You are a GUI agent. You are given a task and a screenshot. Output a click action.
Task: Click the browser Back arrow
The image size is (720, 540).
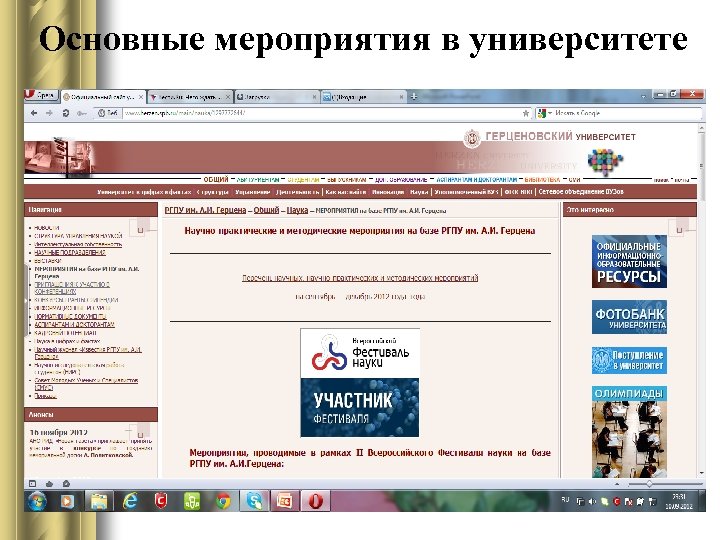tap(34, 113)
